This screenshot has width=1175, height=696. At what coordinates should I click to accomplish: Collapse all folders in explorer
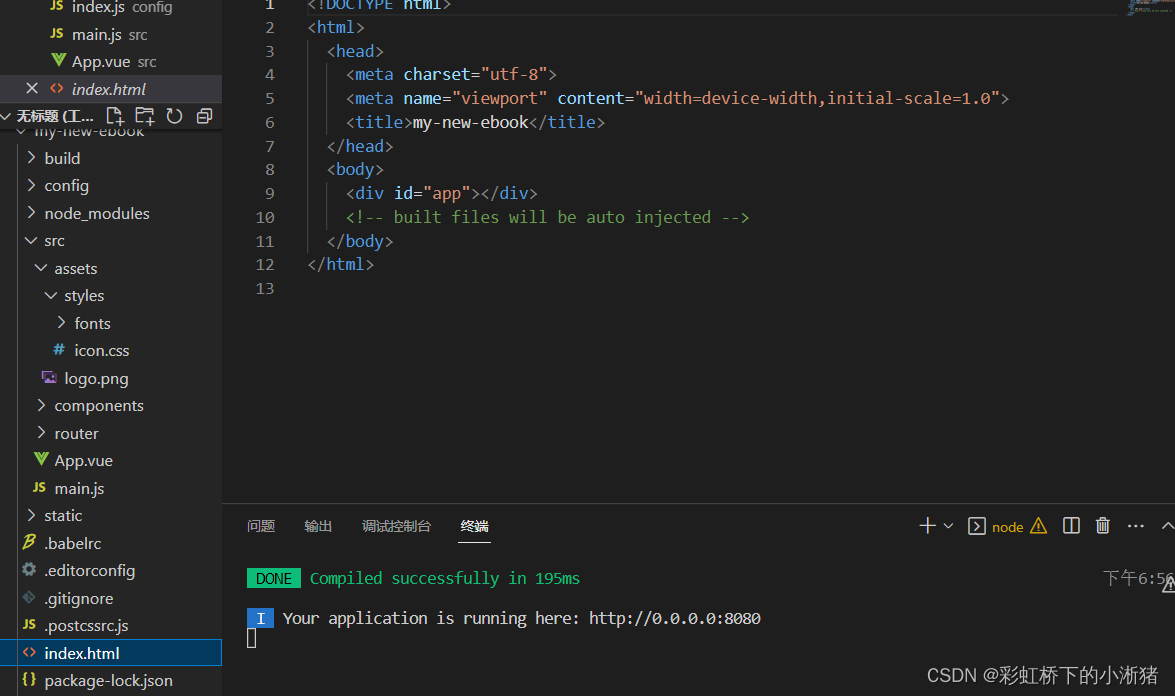point(204,116)
